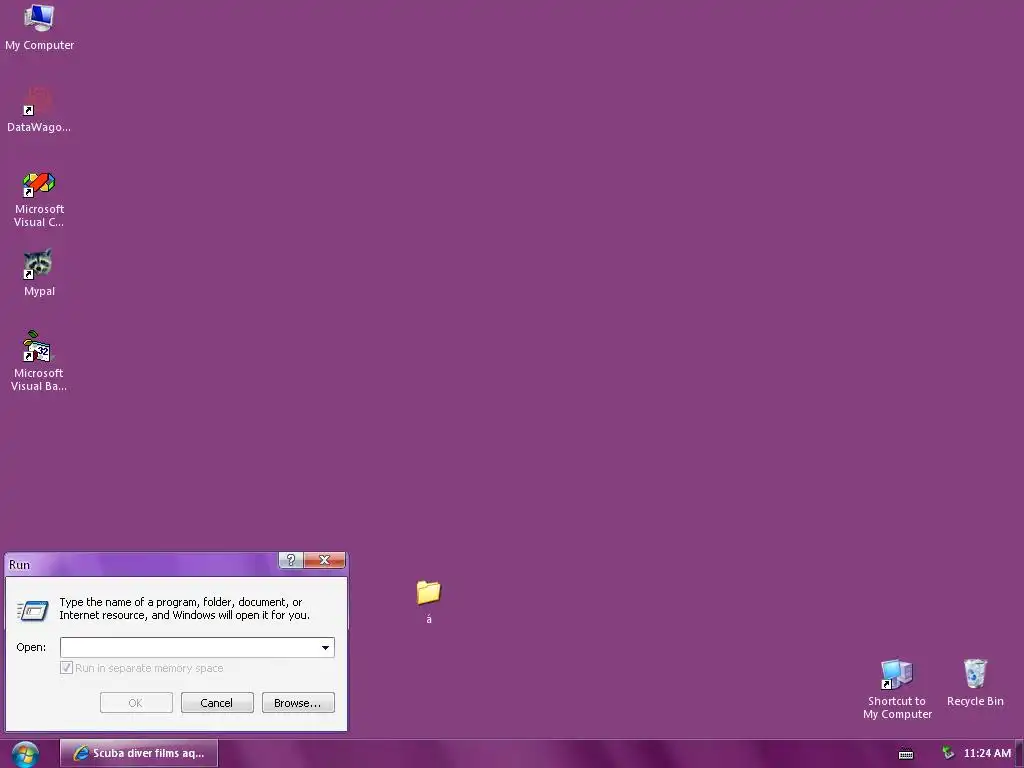Select the folder named á on desktop
The image size is (1024, 768).
point(428,601)
